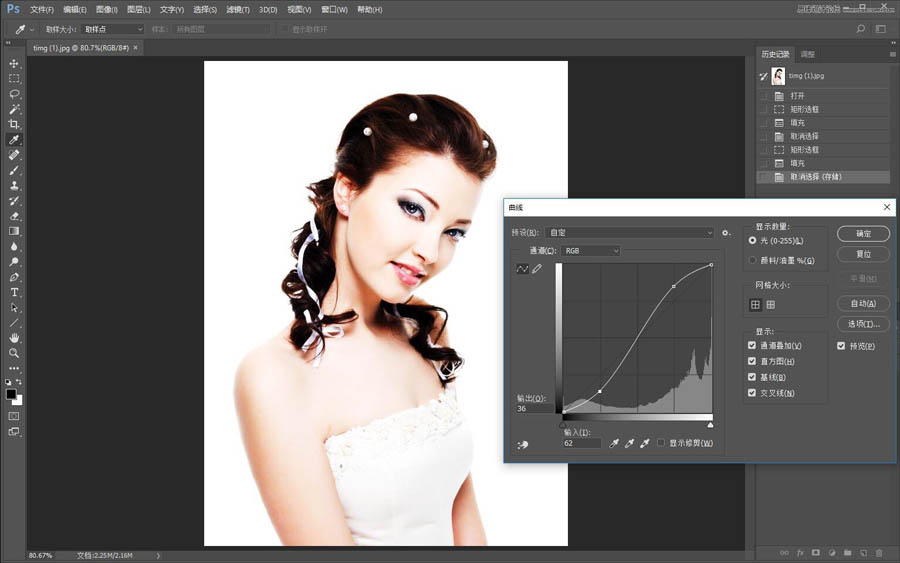Select the Zoom magnifier tool

click(14, 353)
